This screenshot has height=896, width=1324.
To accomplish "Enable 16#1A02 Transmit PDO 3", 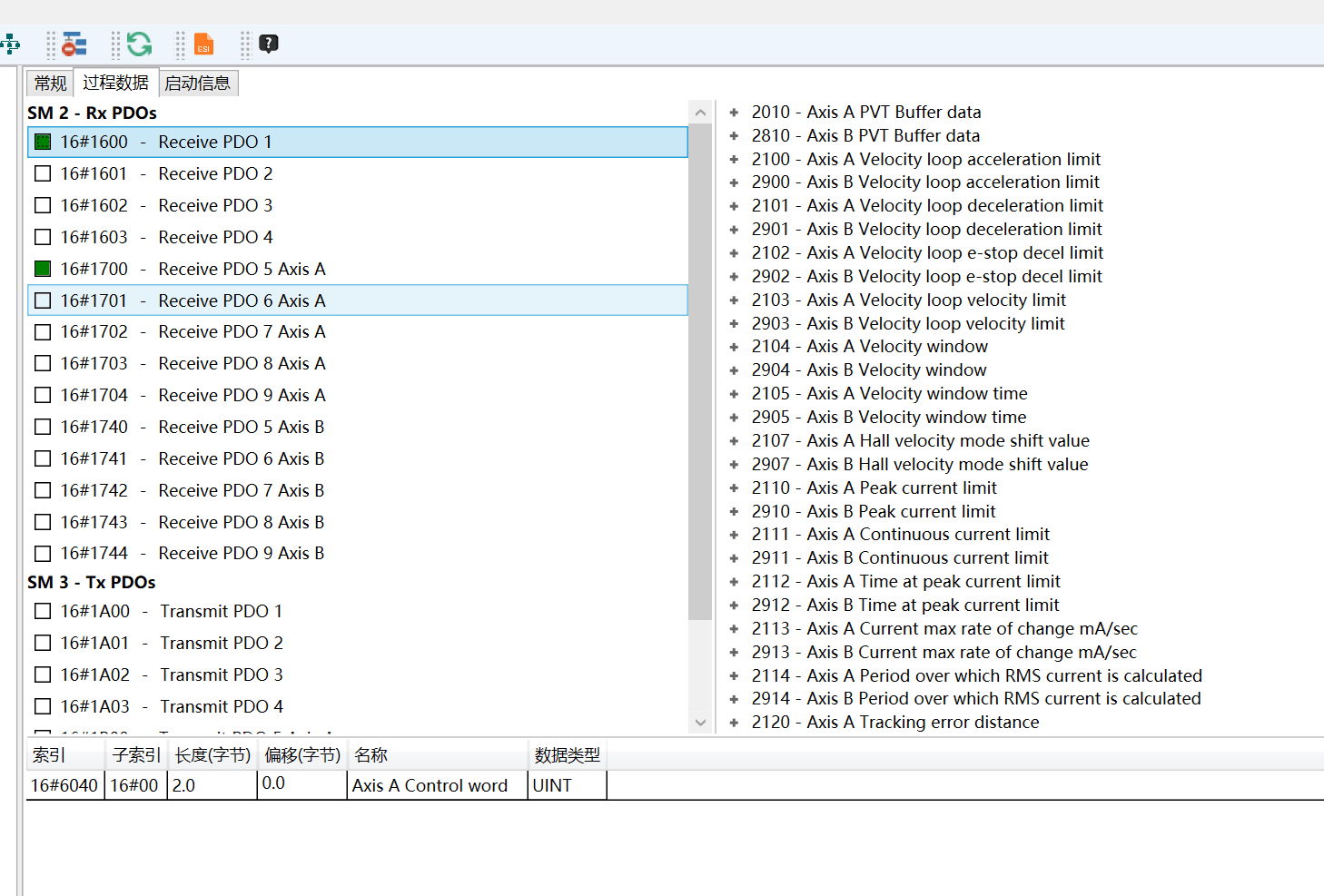I will (x=43, y=674).
